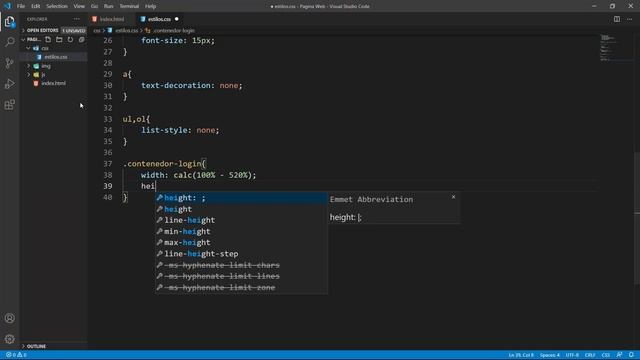Select '-ms-hyphenate-limit-zone' suggestion
The width and height of the screenshot is (640, 360).
pyautogui.click(x=241, y=288)
